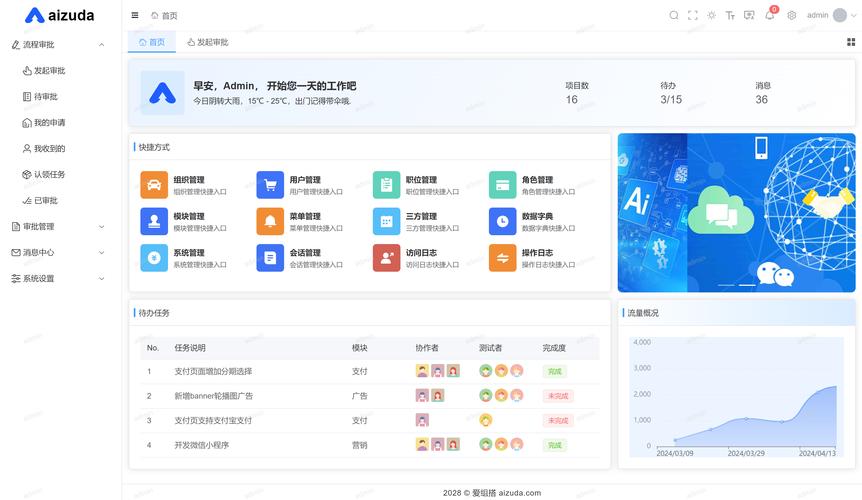Select the dimmer carousel indicator dash
The height and width of the screenshot is (500, 862).
(x=726, y=285)
